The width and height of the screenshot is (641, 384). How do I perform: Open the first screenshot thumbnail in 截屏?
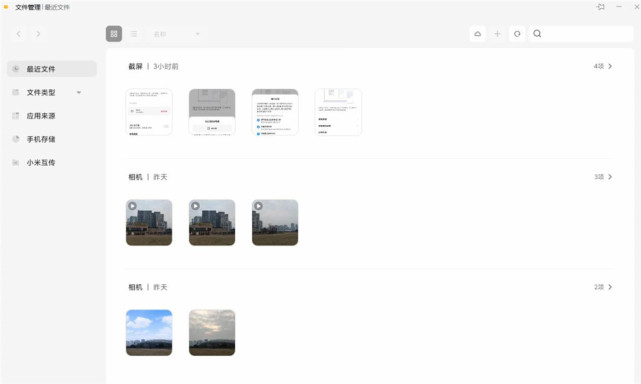[149, 112]
